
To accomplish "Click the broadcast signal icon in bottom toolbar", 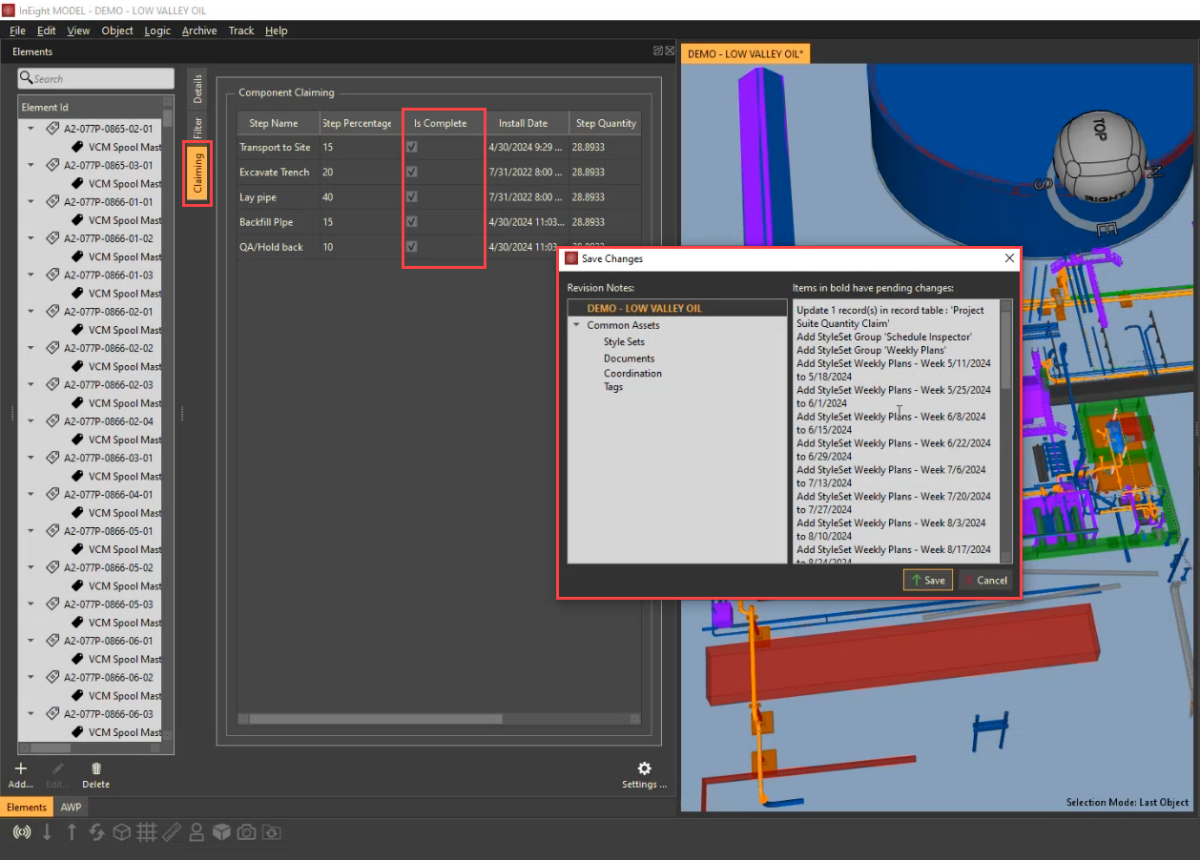I will [x=21, y=832].
